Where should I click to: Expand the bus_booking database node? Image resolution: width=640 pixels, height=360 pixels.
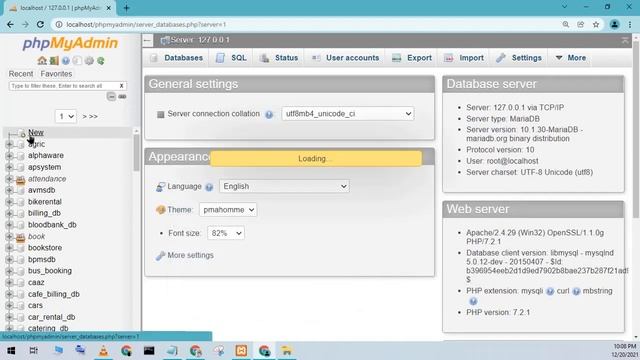click(x=9, y=271)
